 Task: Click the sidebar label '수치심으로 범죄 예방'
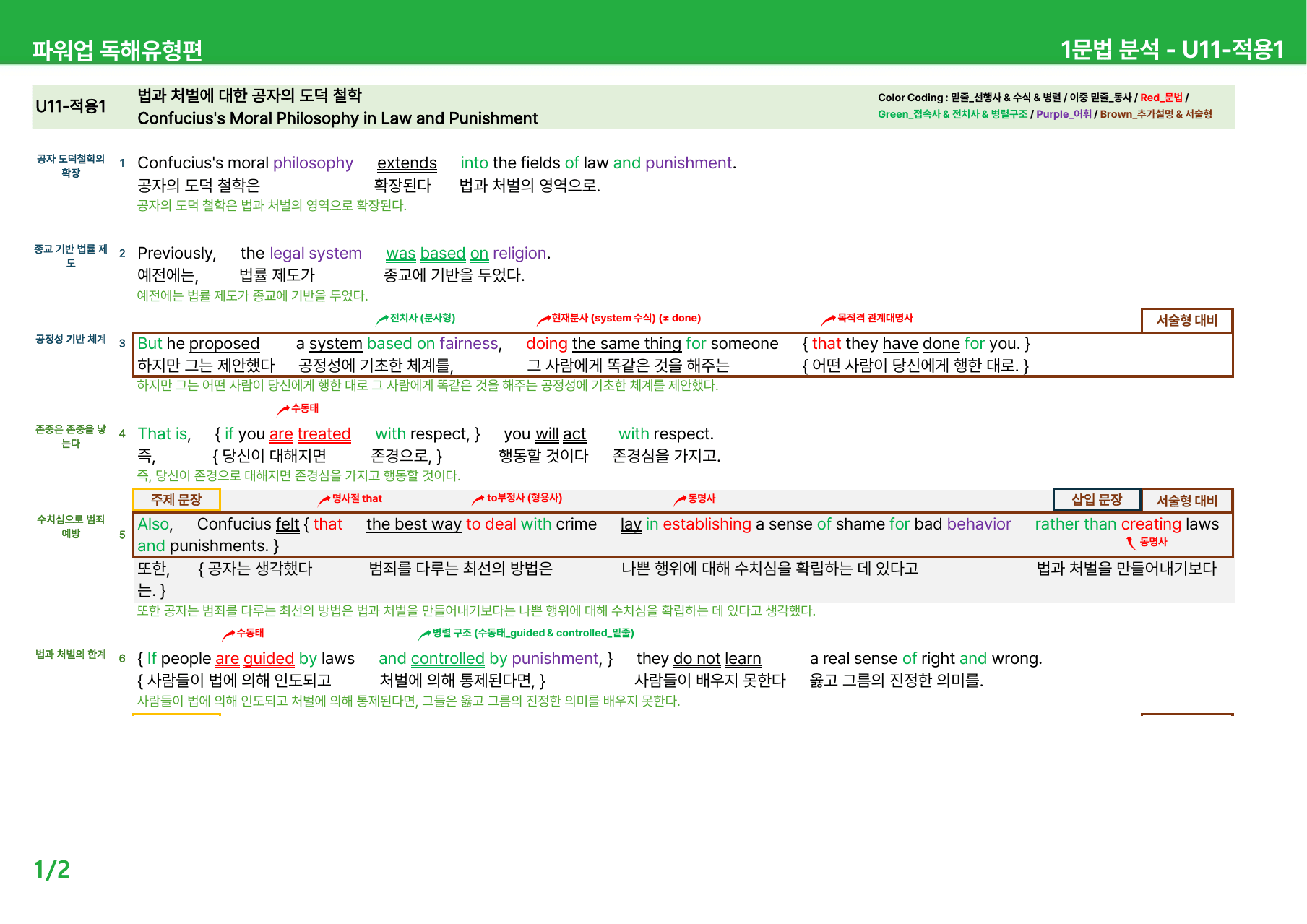pos(71,527)
